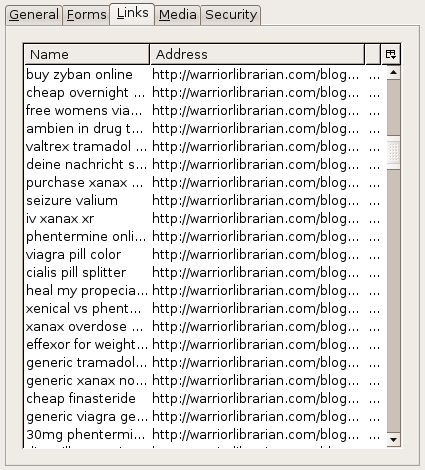Select the 'ambien in drug t...' row
Screen dimensions: 425x470
click(x=206, y=128)
